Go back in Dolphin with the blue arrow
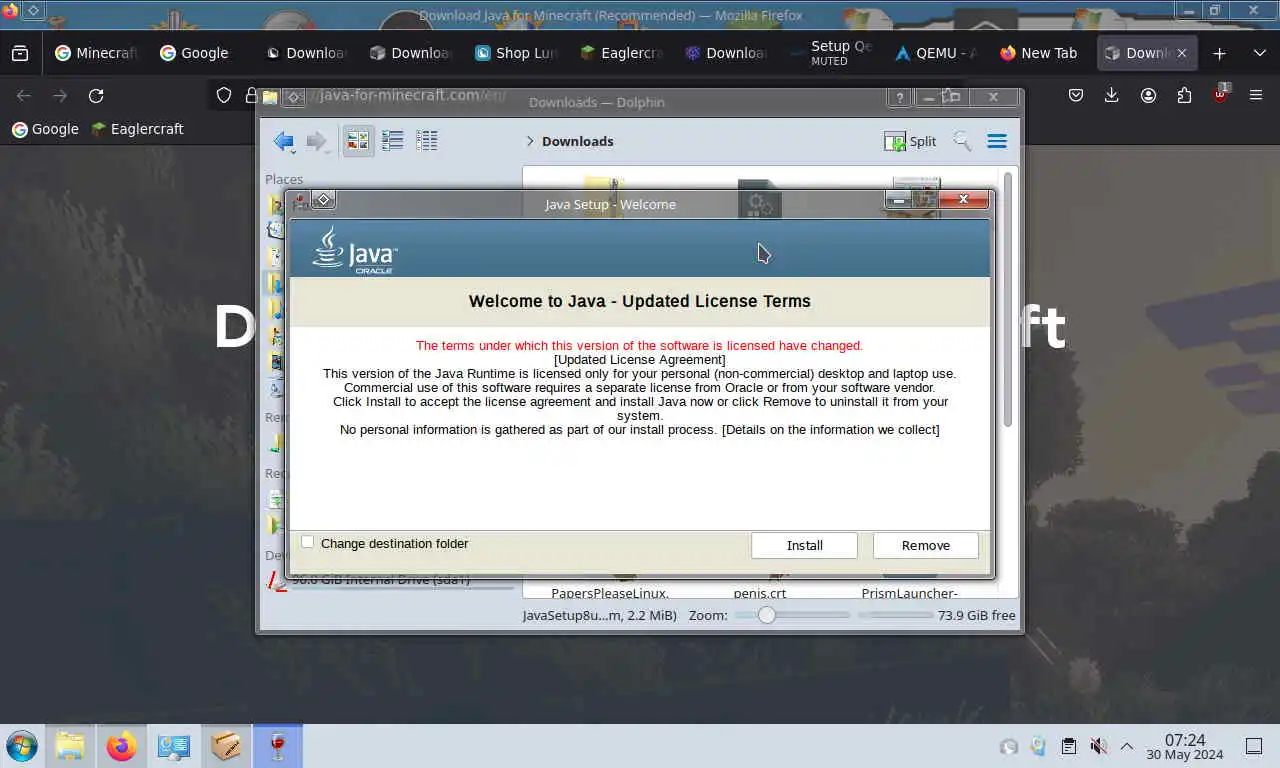 (x=284, y=141)
